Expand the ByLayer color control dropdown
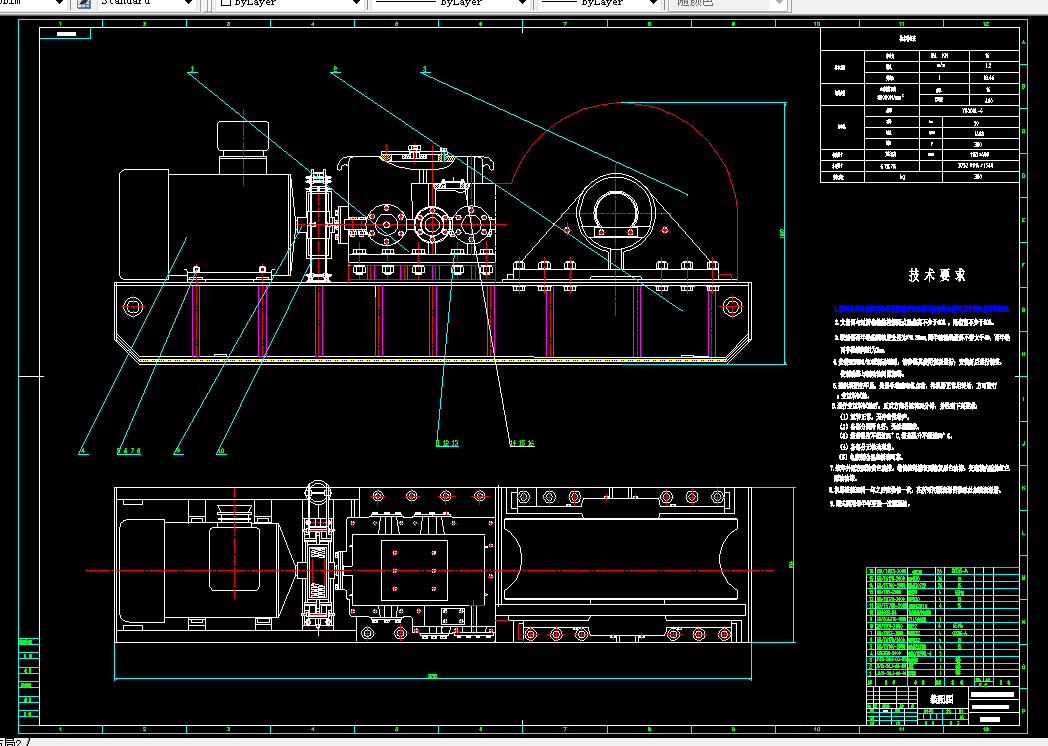The image size is (1048, 746). pos(356,3)
